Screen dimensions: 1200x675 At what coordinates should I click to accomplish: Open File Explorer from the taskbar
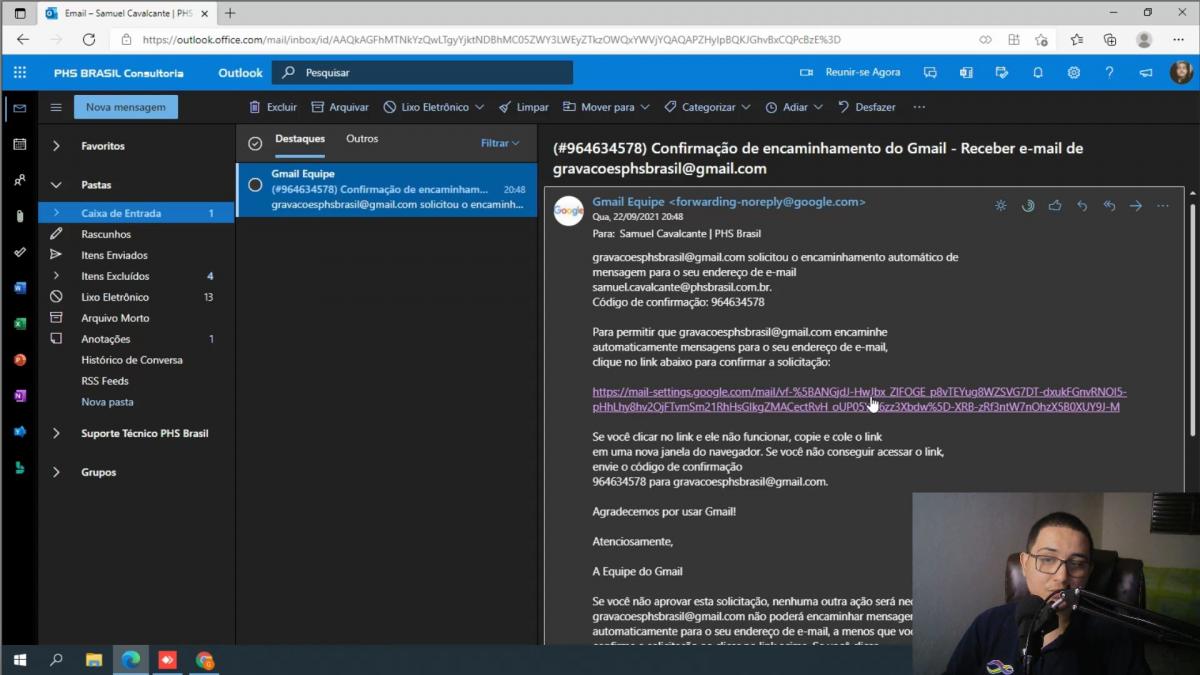tap(94, 660)
